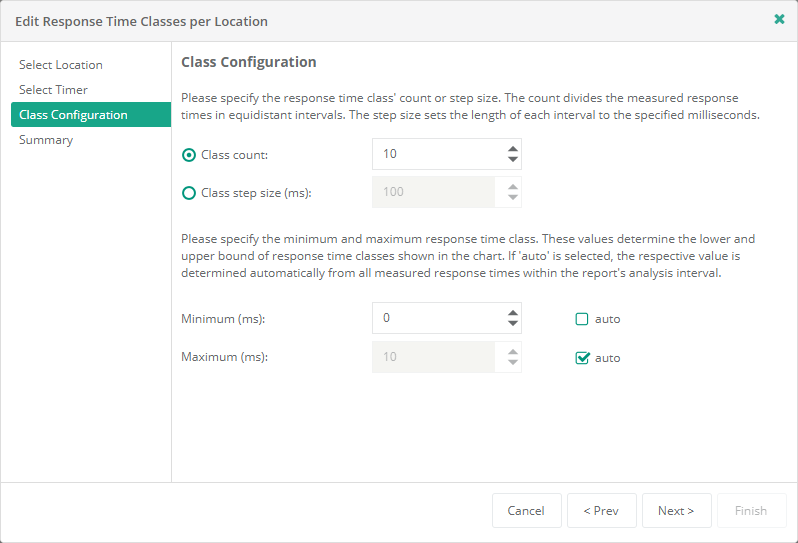
Task: Click the Maximum (ms): label
Action: click(224, 357)
